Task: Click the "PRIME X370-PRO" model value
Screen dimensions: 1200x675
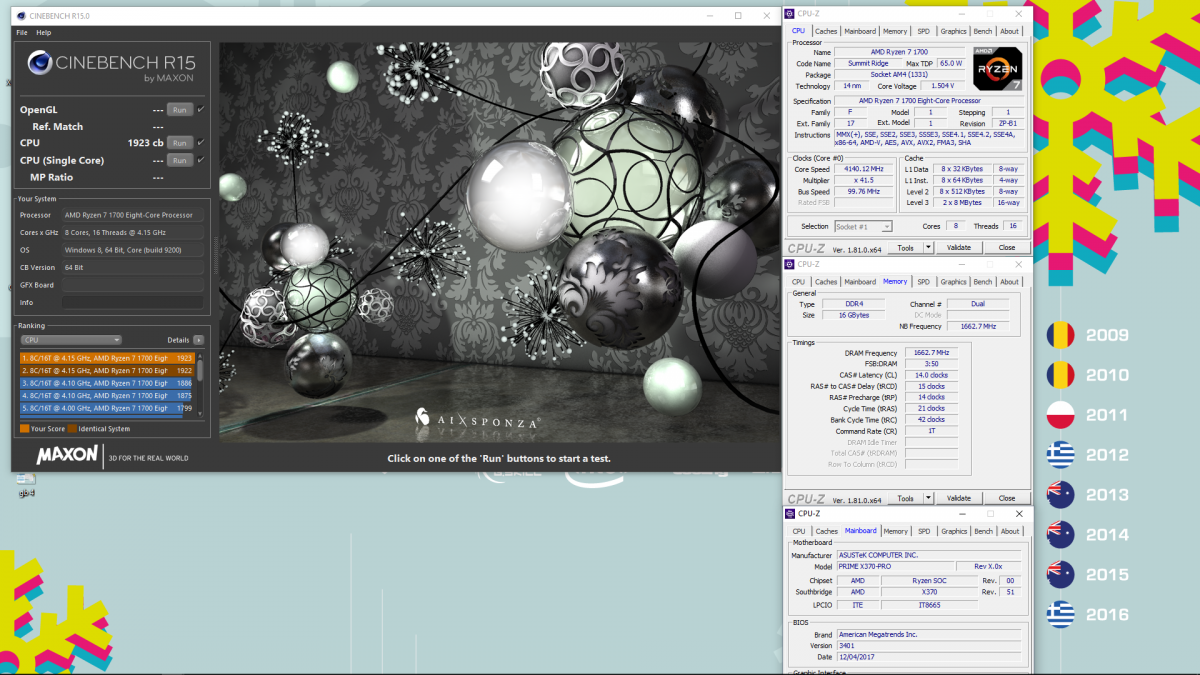Action: click(897, 566)
